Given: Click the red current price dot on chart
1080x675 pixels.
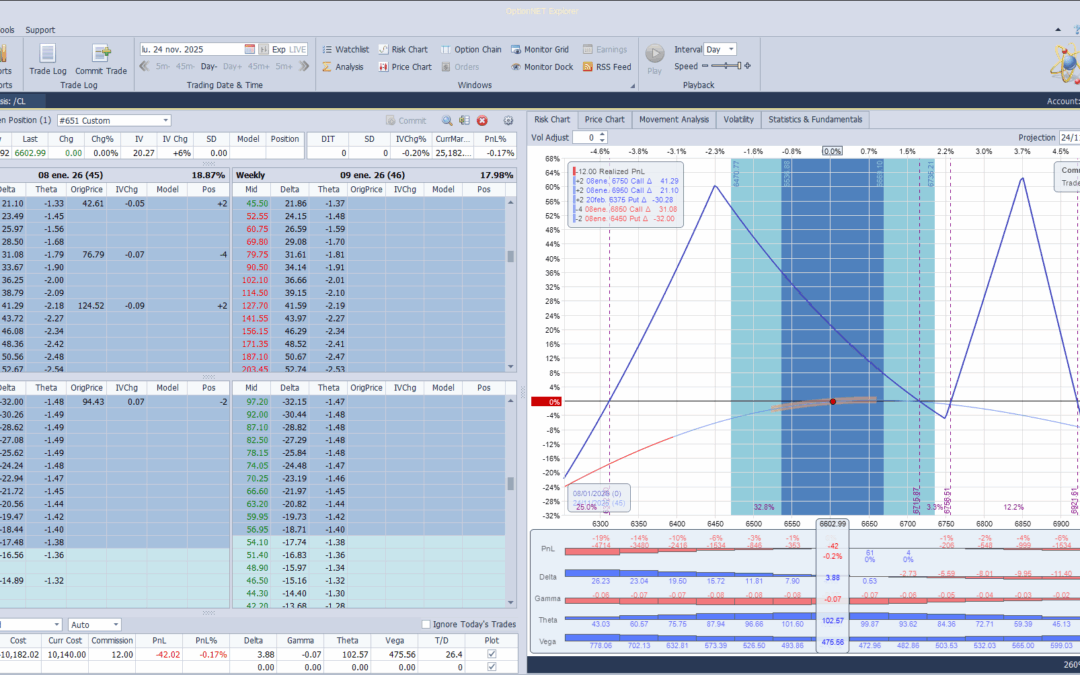Looking at the screenshot, I should click(833, 402).
